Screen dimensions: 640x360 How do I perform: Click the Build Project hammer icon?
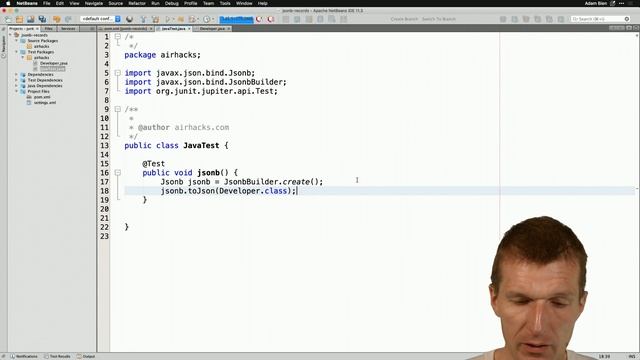point(143,19)
